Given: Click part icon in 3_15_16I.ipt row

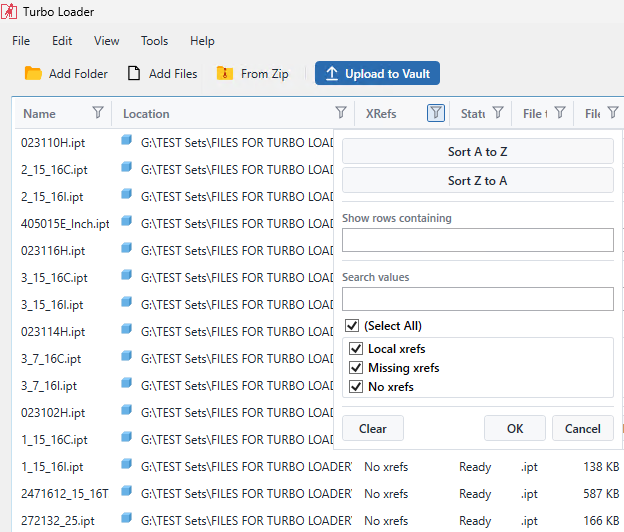Looking at the screenshot, I should 127,302.
